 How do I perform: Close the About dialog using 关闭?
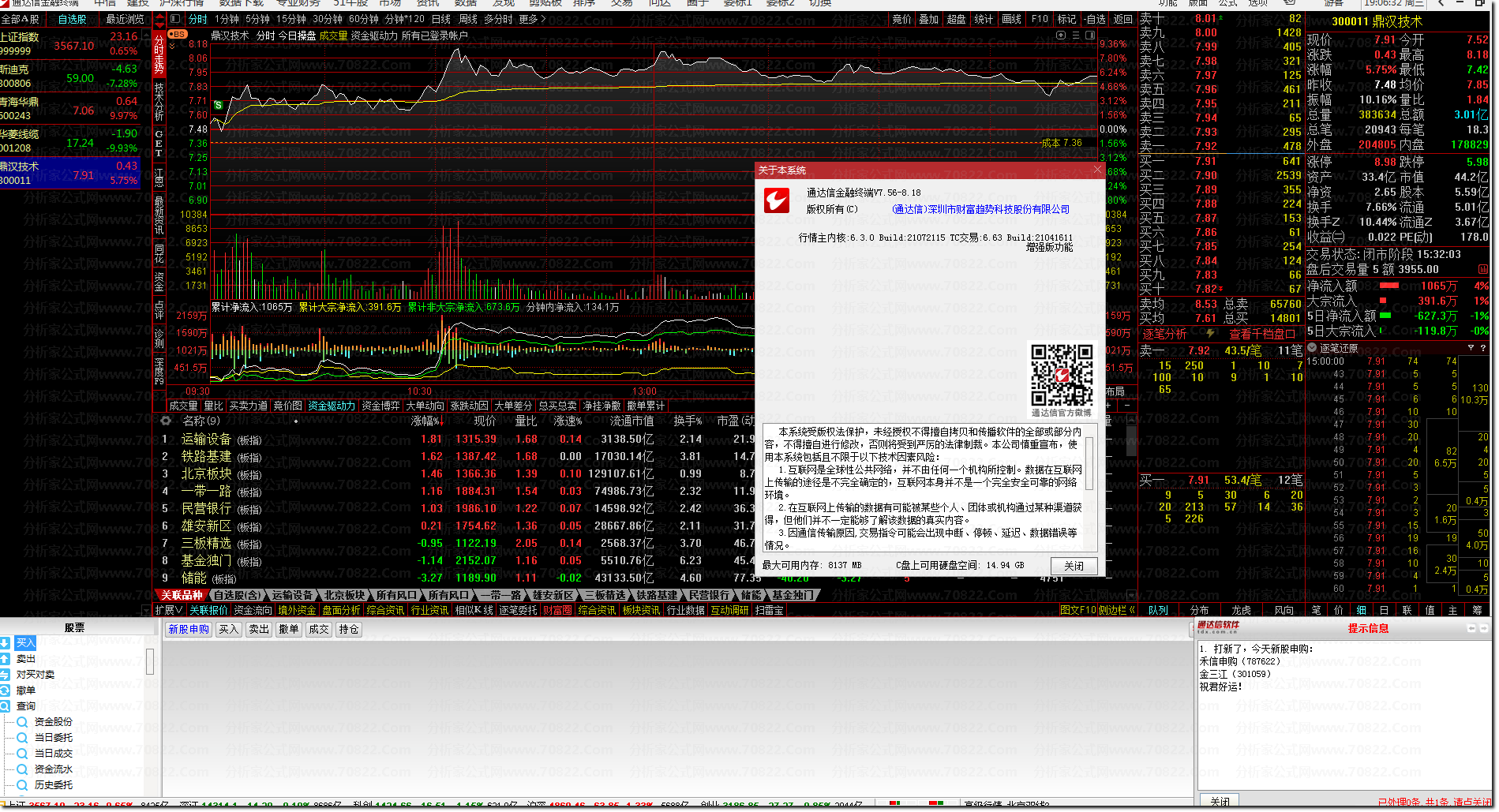1074,566
